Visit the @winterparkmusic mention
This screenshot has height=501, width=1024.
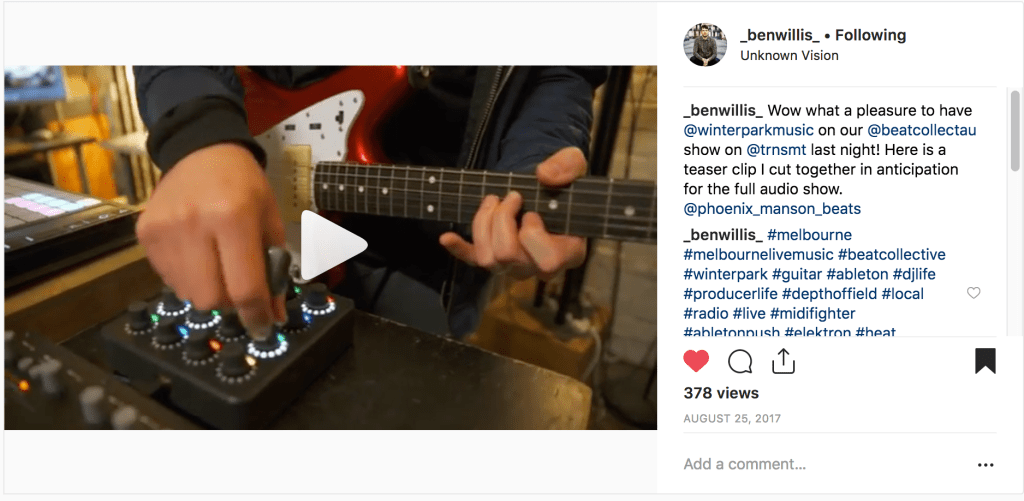tap(748, 130)
